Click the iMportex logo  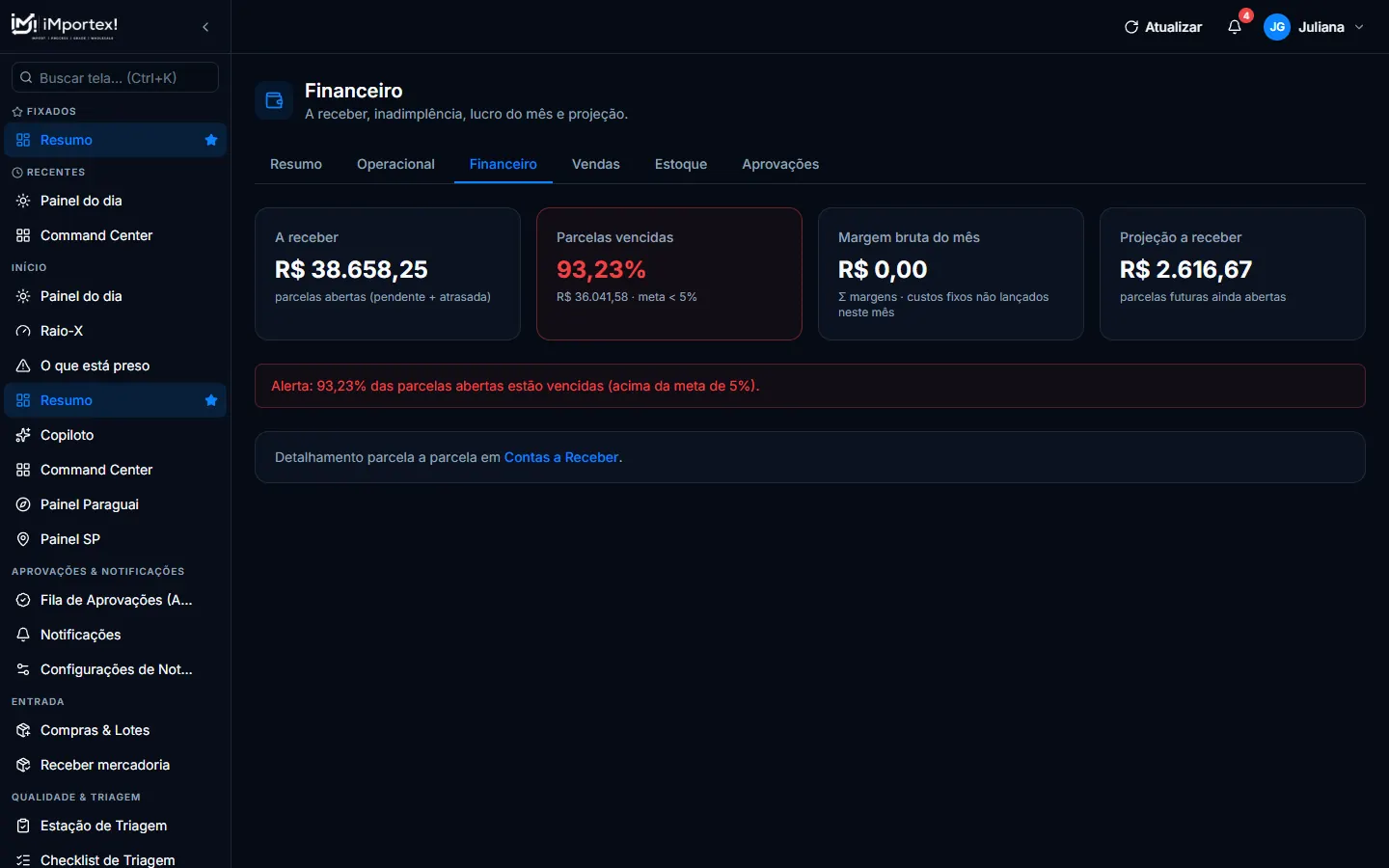(x=64, y=26)
